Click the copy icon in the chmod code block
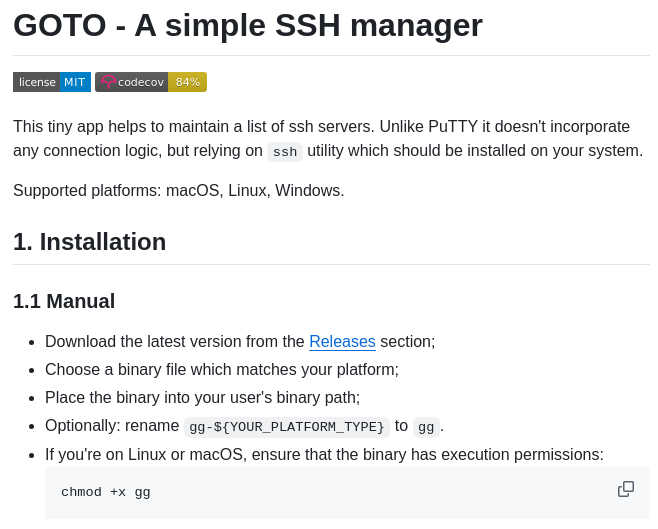658x529 pixels. pos(626,489)
